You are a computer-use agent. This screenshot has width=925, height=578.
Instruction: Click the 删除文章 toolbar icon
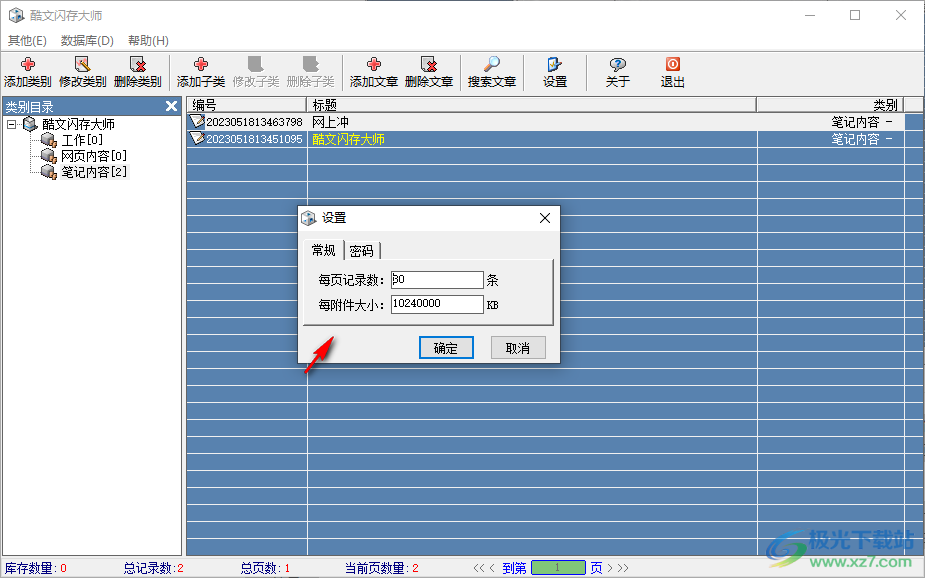pyautogui.click(x=429, y=73)
